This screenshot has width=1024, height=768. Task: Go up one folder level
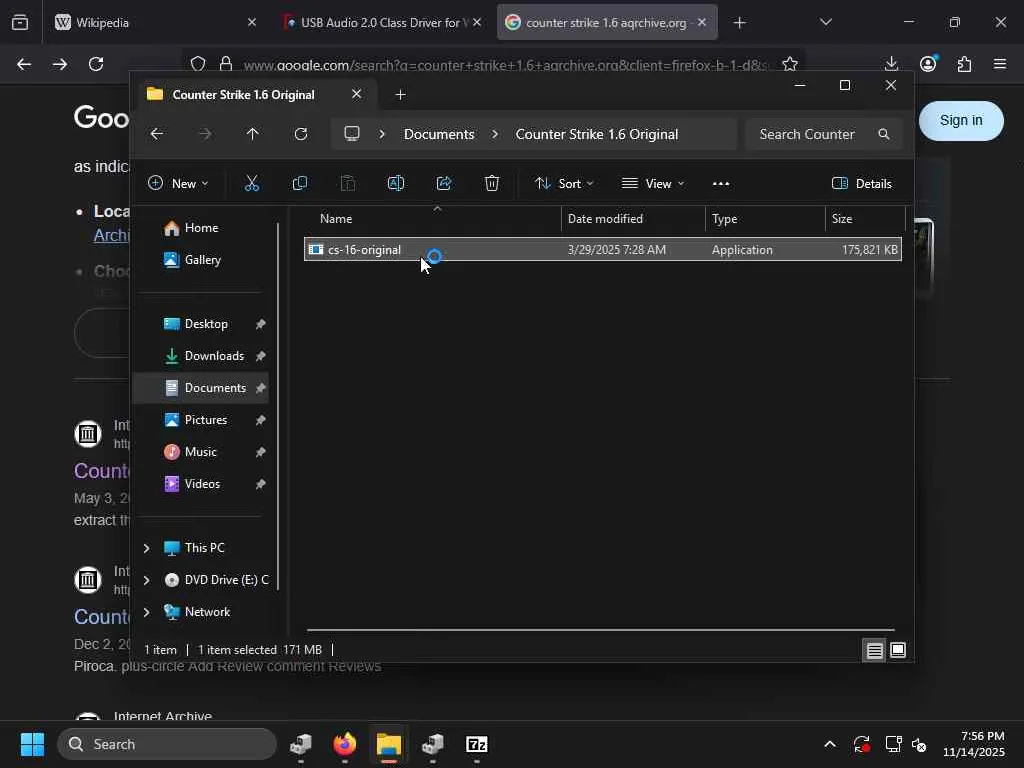pyautogui.click(x=253, y=134)
